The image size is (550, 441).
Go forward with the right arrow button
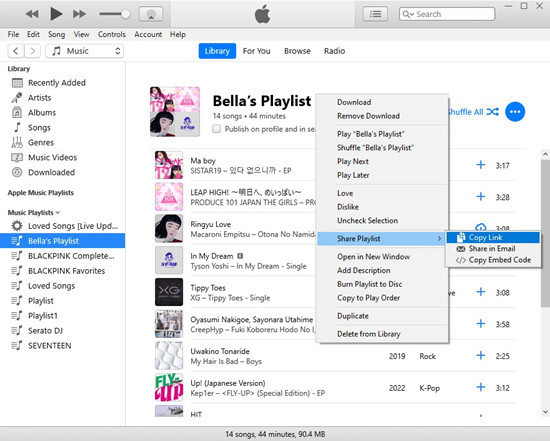(x=33, y=51)
